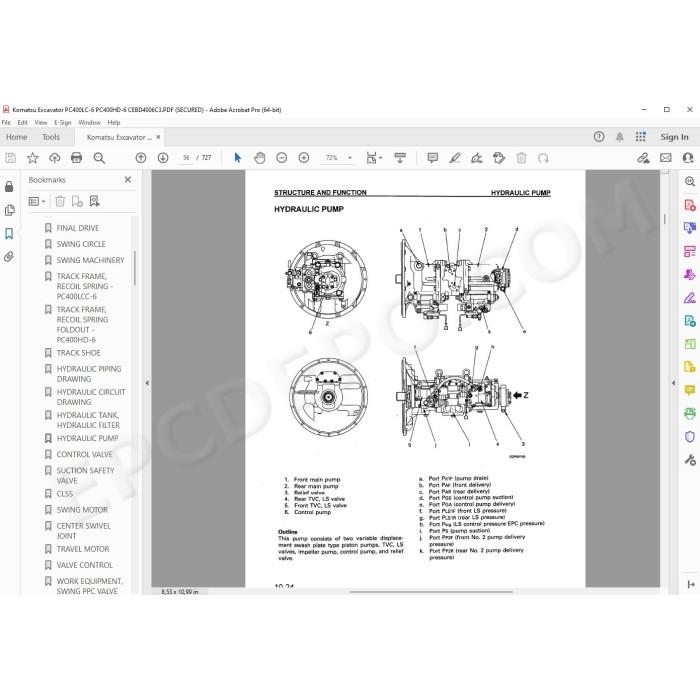Expand right tools pane bottom arrow

click(691, 584)
